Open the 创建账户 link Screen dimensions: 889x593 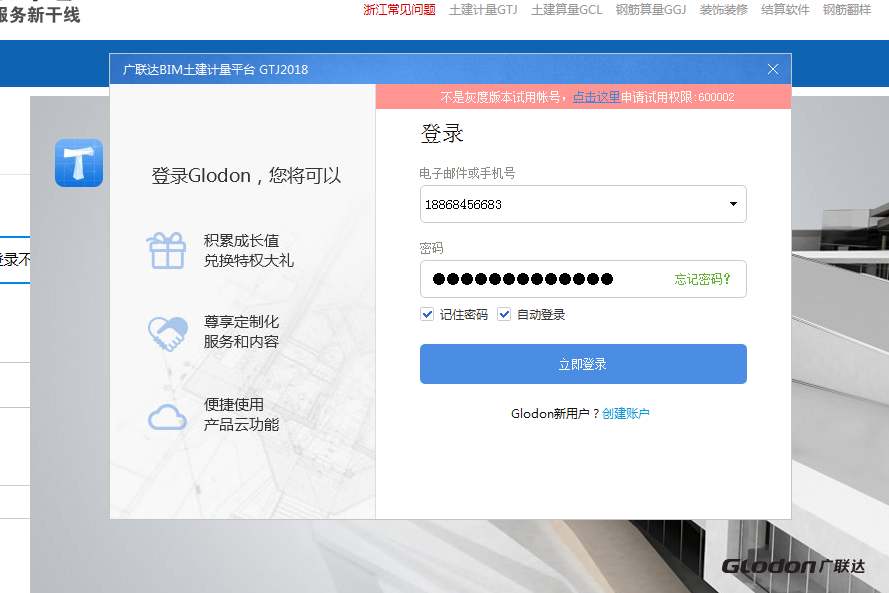[x=626, y=413]
